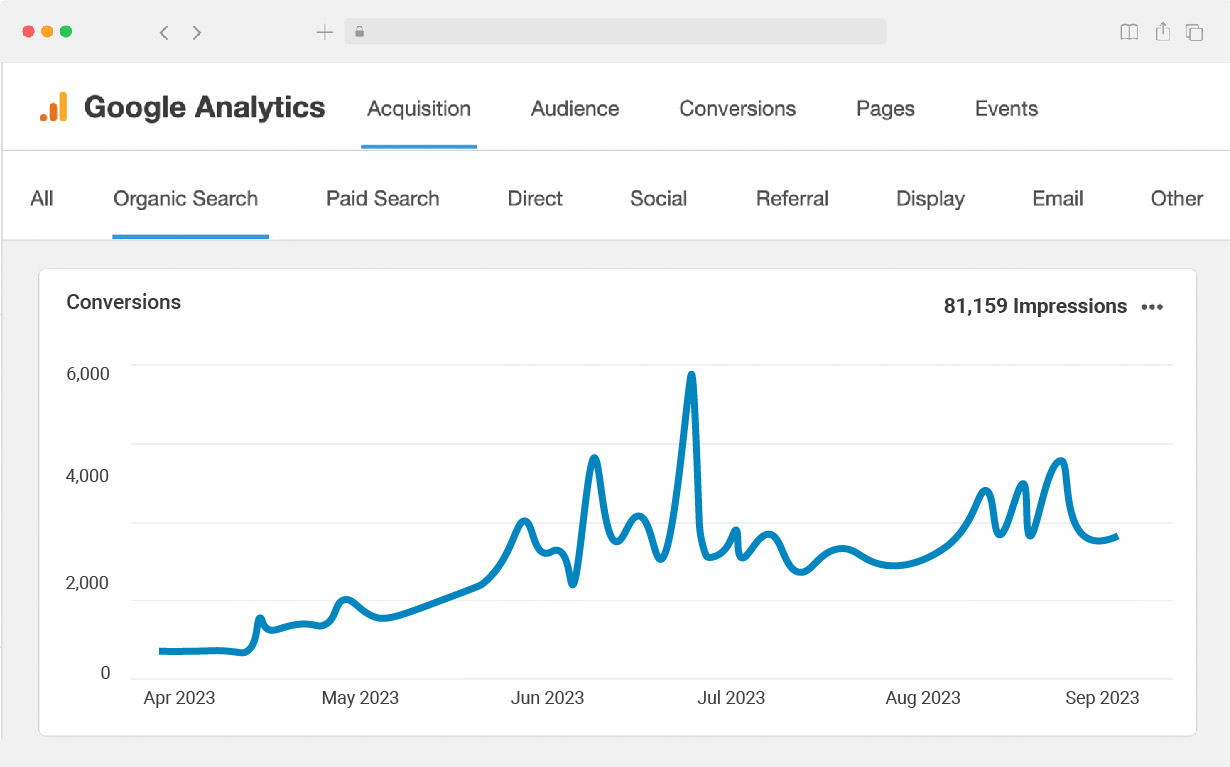Click the browser forward arrow
The image size is (1230, 767).
(x=197, y=32)
